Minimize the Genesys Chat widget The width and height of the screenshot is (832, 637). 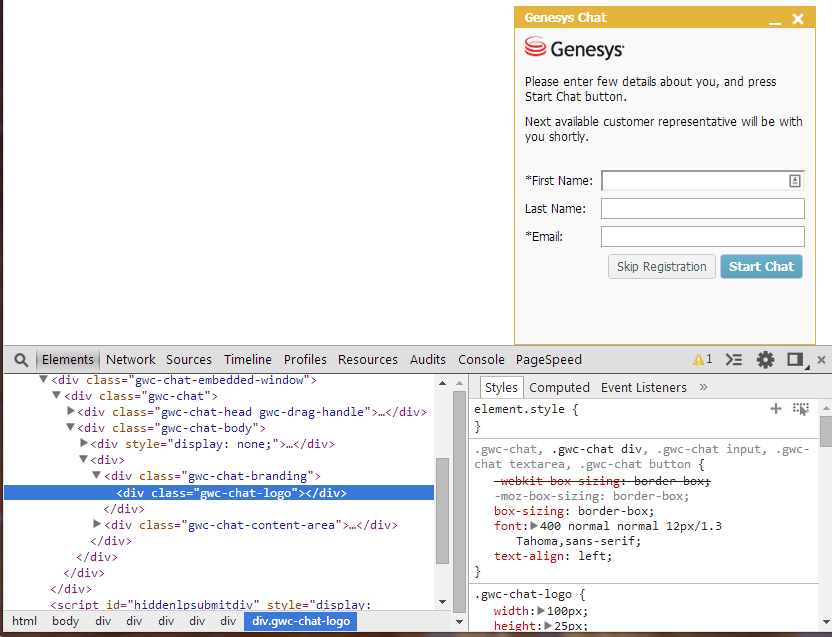point(774,20)
